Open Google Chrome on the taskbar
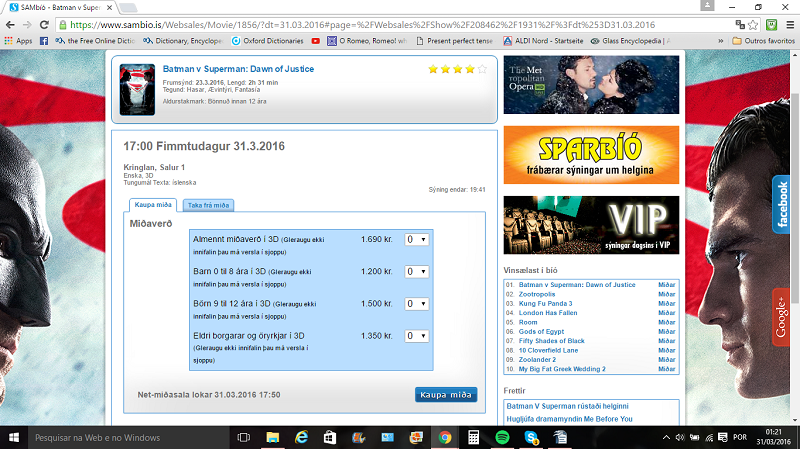Screen dimensions: 800x449 pos(445,438)
